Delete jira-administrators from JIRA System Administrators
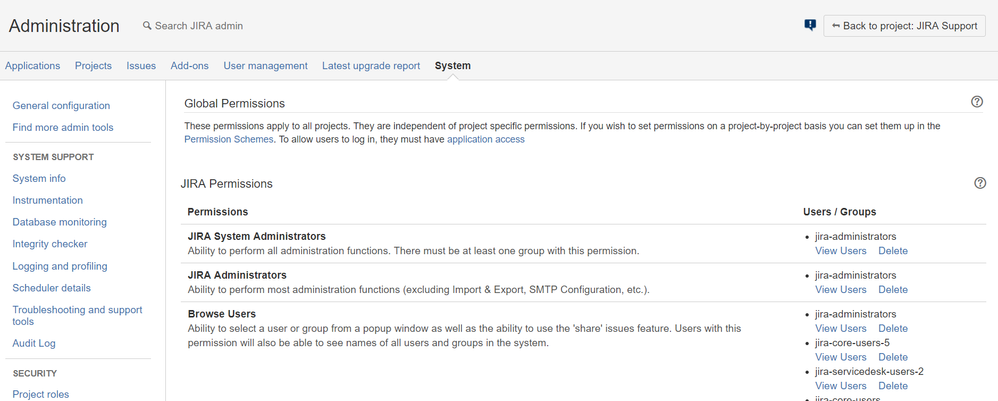The image size is (998, 401). 893,251
